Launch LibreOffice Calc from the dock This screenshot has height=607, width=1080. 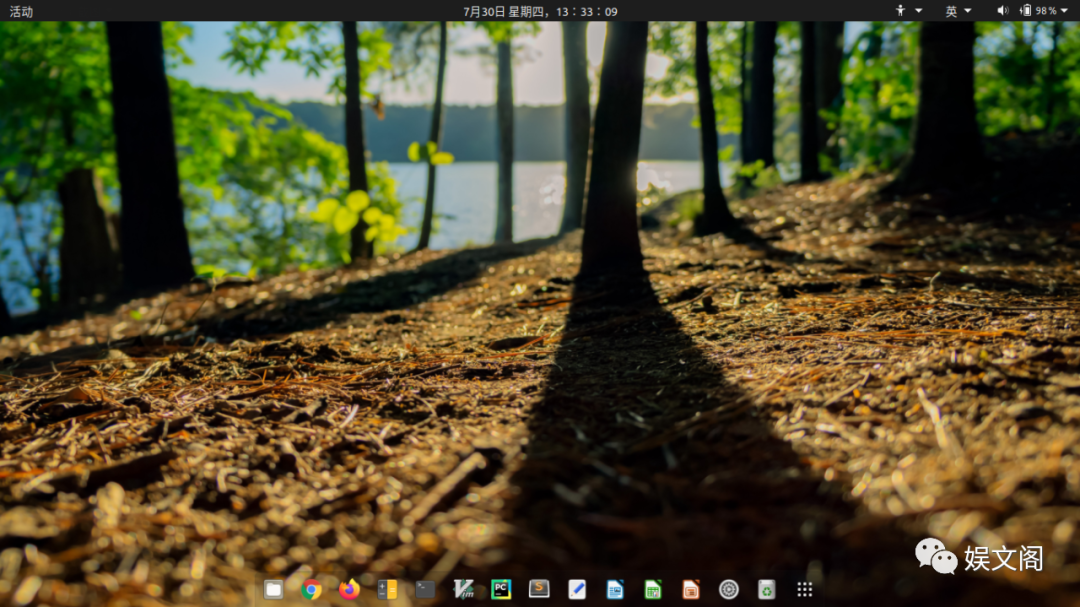pos(652,589)
